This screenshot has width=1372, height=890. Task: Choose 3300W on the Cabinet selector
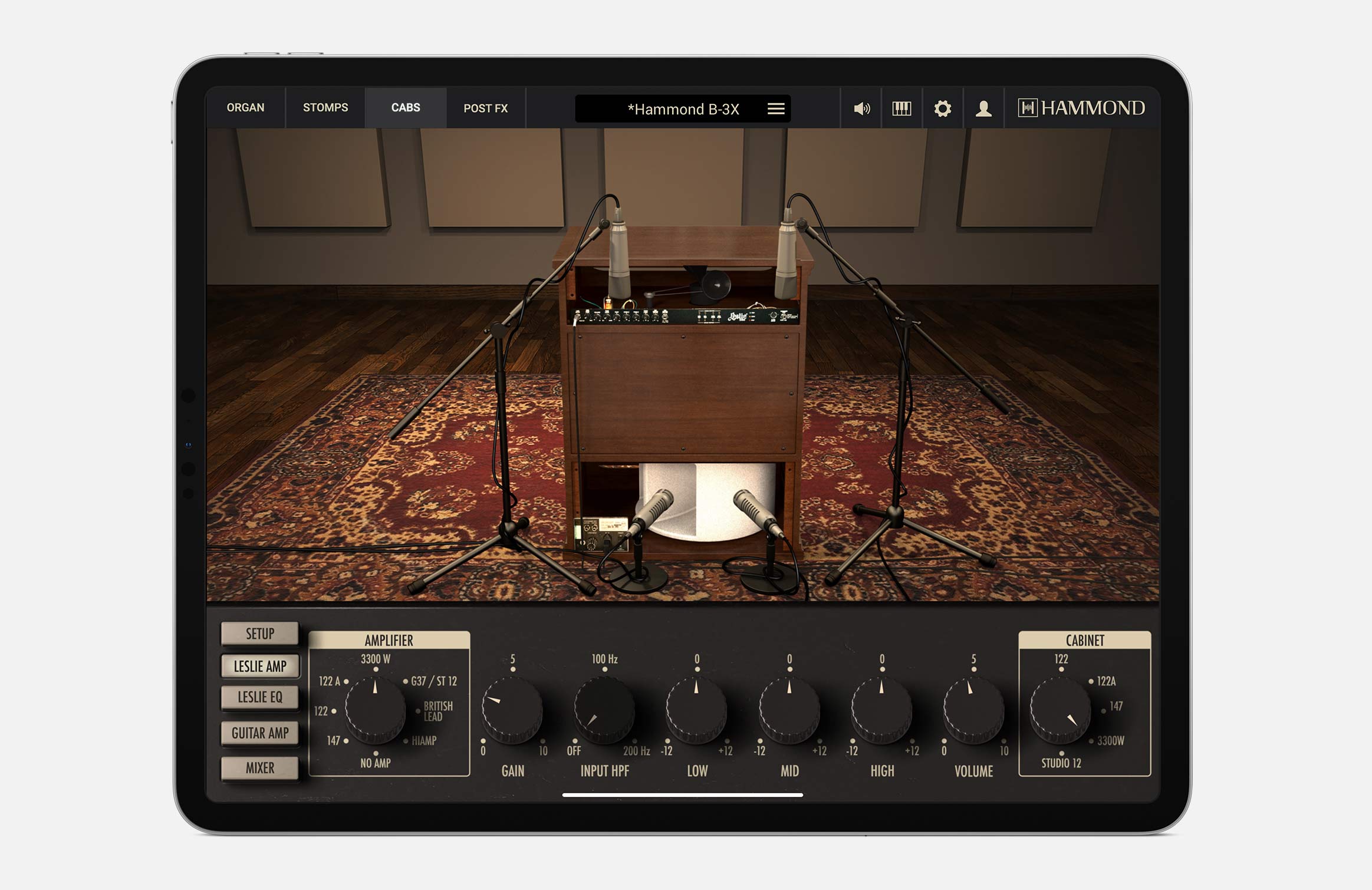click(x=1108, y=741)
